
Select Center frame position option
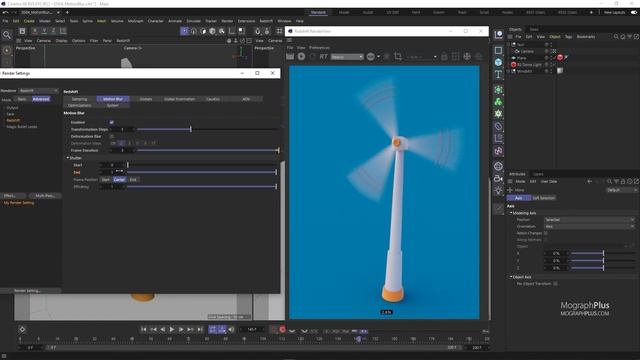[x=119, y=180]
